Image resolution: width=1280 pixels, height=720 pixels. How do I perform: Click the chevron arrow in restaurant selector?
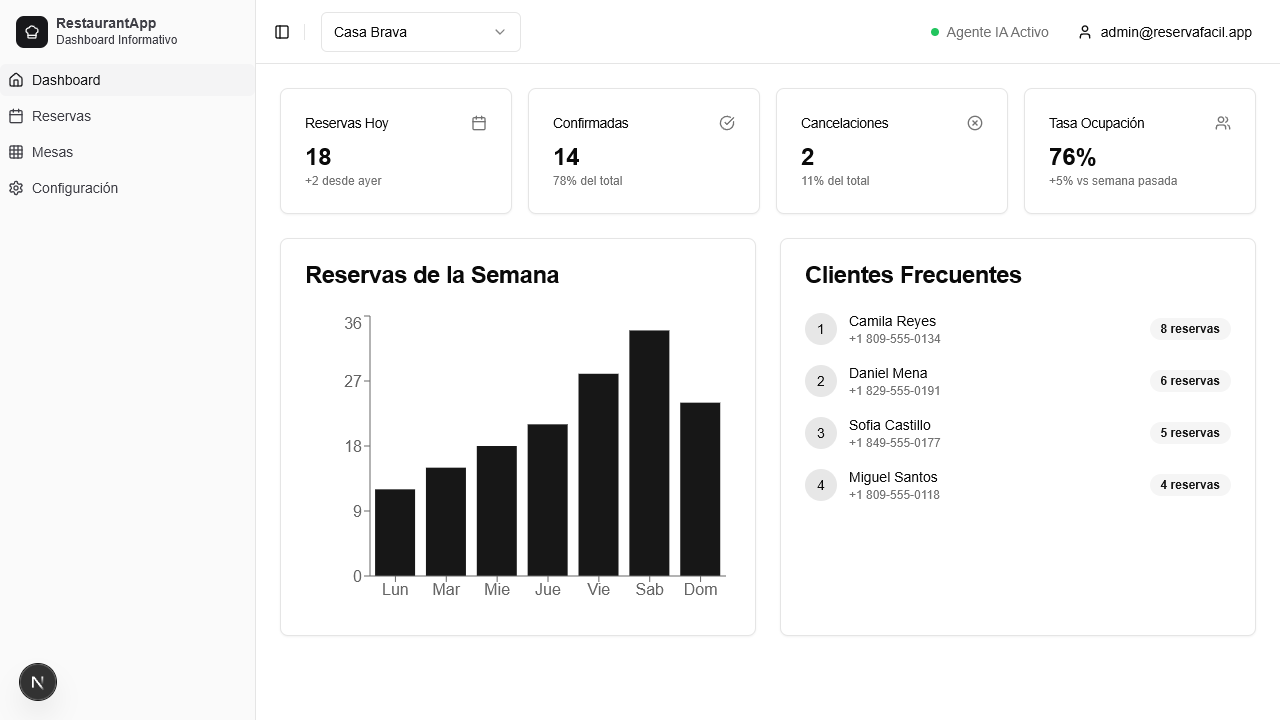[x=500, y=32]
